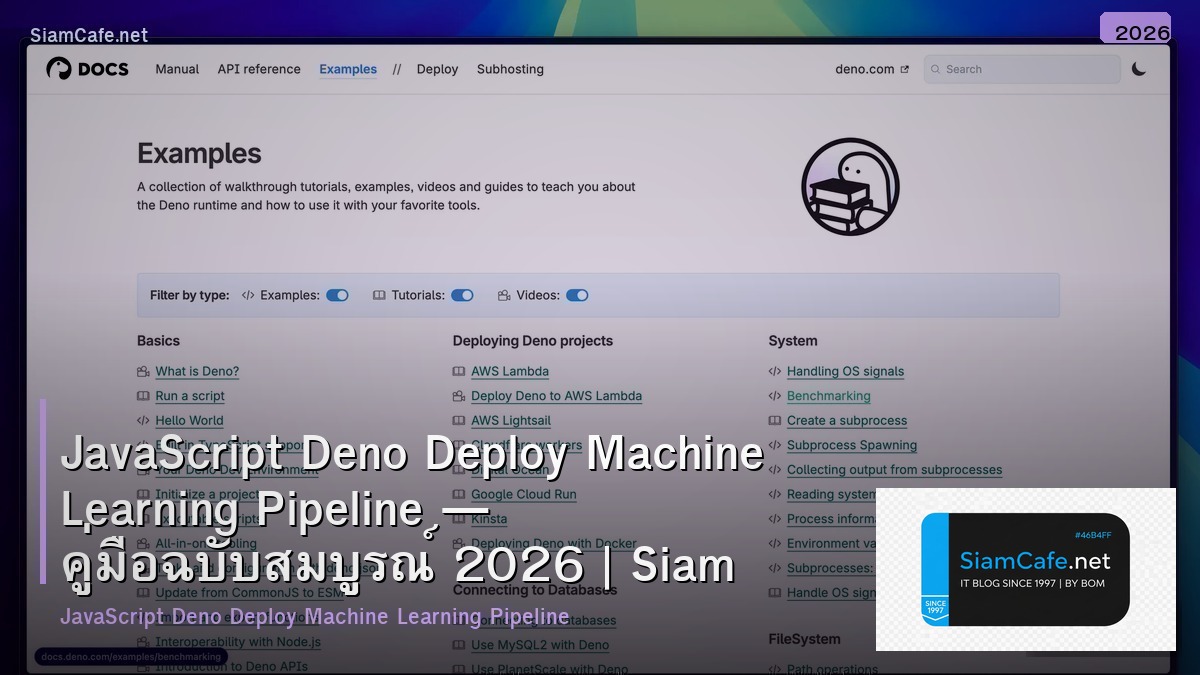This screenshot has width=1200, height=675.
Task: Click the video icon beside Deploy Deno to AWS Lambda
Action: [458, 396]
